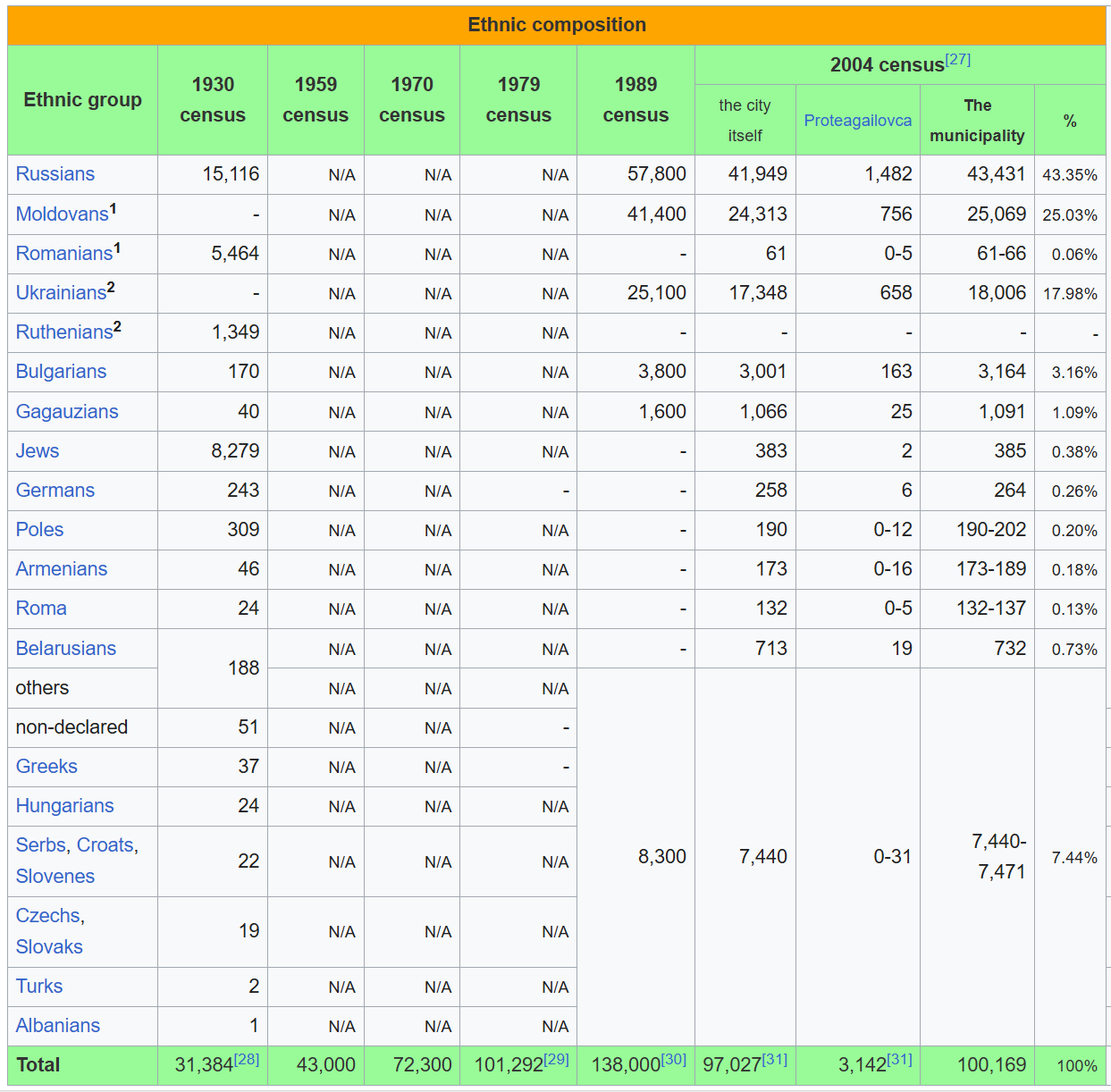The width and height of the screenshot is (1111, 1092).
Task: Open the Slovaks link
Action: pyautogui.click(x=49, y=947)
